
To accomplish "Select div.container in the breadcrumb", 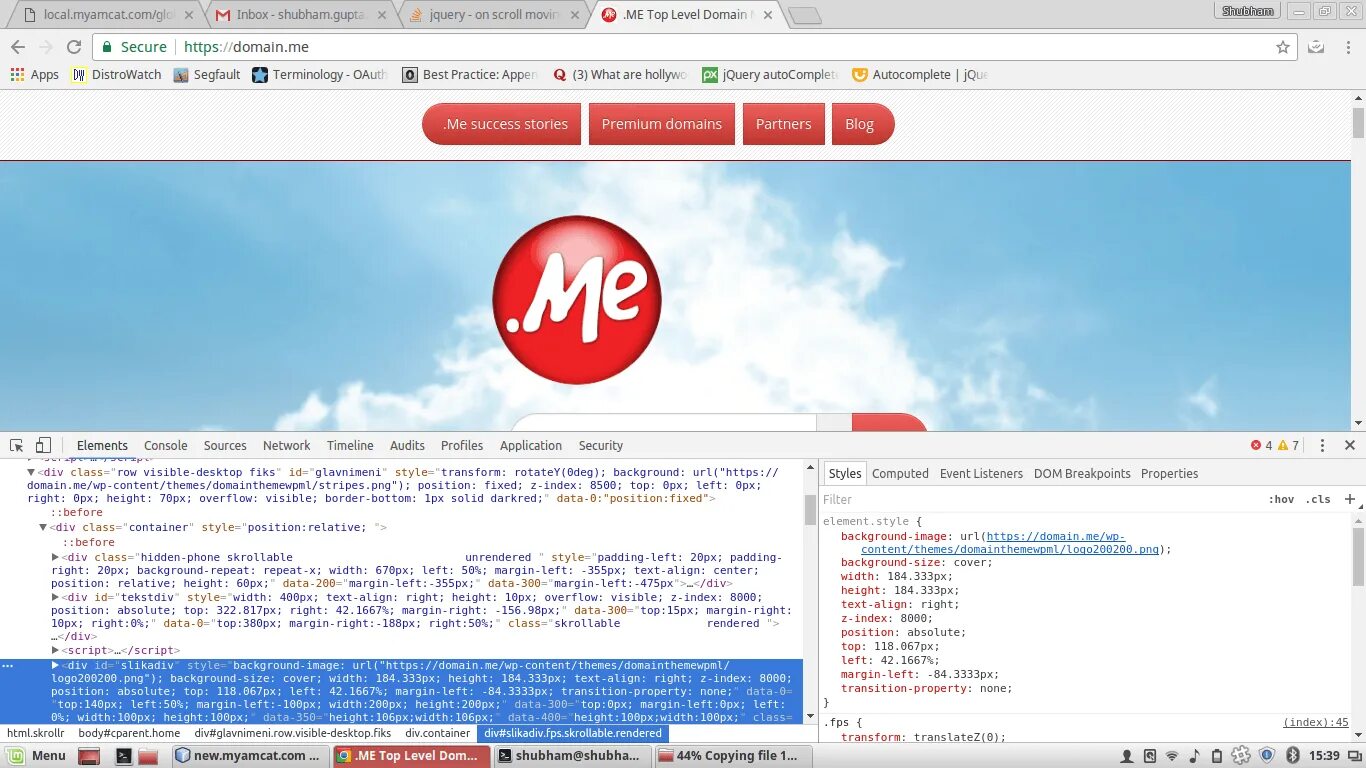I will (x=437, y=733).
